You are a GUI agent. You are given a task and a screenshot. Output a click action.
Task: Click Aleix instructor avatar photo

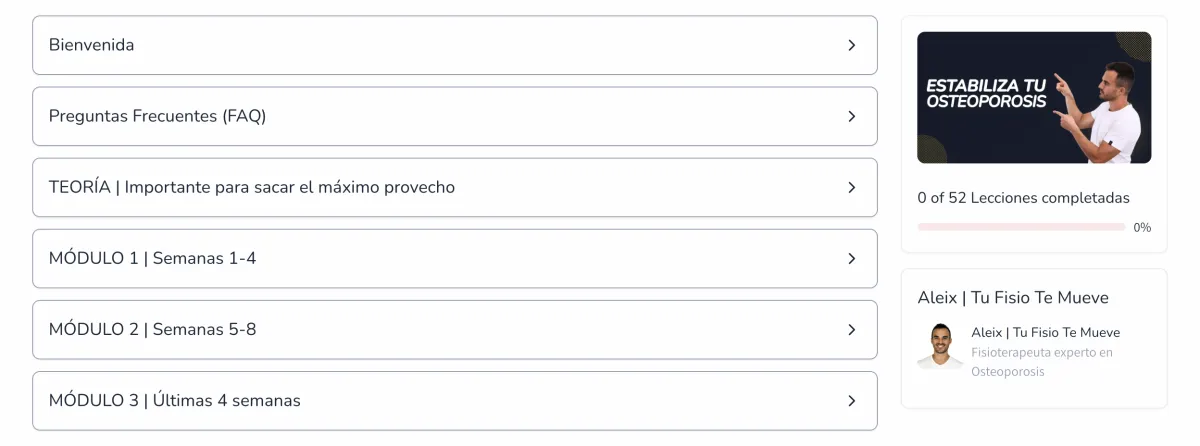coord(939,345)
